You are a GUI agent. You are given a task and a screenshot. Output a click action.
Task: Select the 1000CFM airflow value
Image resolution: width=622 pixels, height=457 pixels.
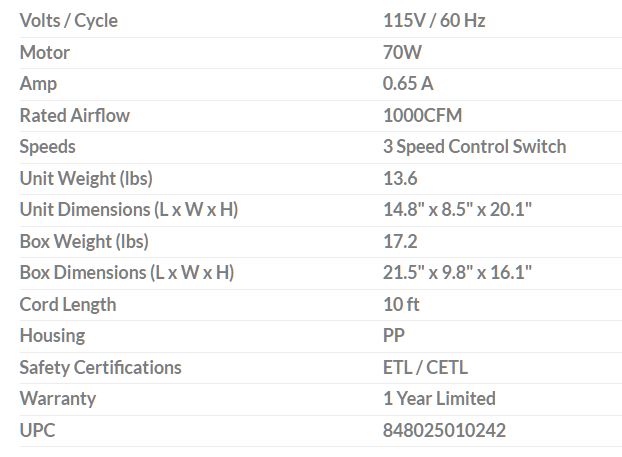click(x=423, y=115)
